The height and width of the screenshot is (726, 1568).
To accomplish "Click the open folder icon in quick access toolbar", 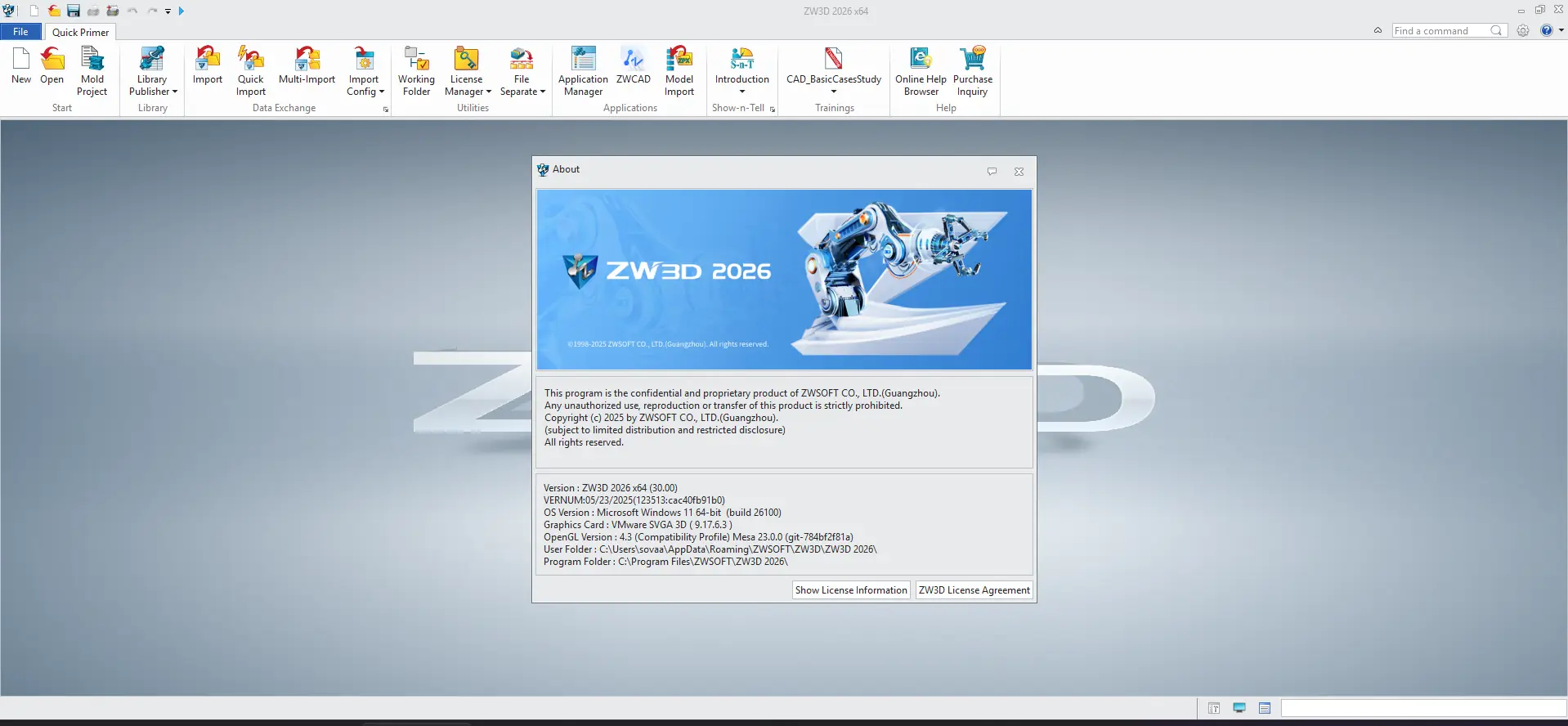I will tap(54, 11).
